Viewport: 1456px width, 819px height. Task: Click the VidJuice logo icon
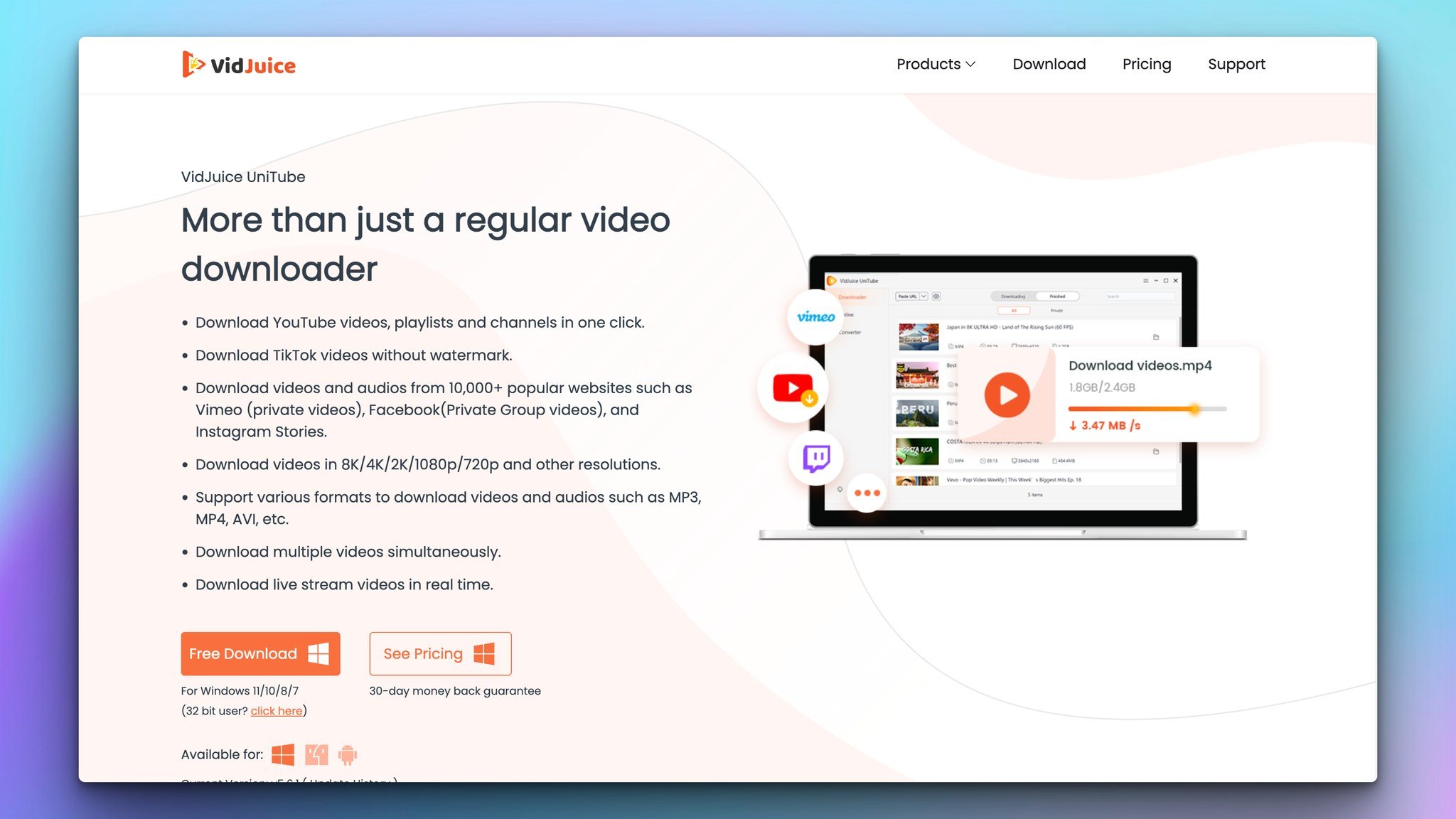tap(192, 65)
